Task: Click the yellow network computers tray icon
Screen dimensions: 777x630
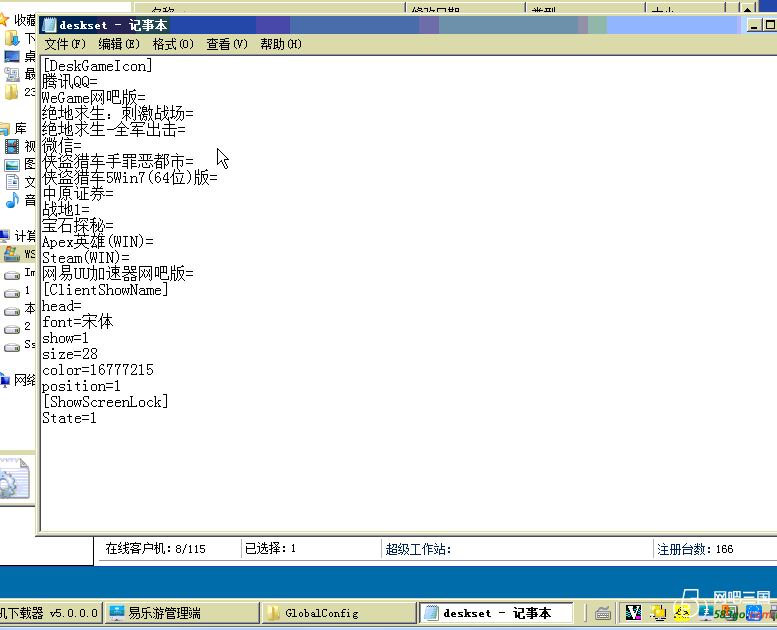Action: pos(658,613)
